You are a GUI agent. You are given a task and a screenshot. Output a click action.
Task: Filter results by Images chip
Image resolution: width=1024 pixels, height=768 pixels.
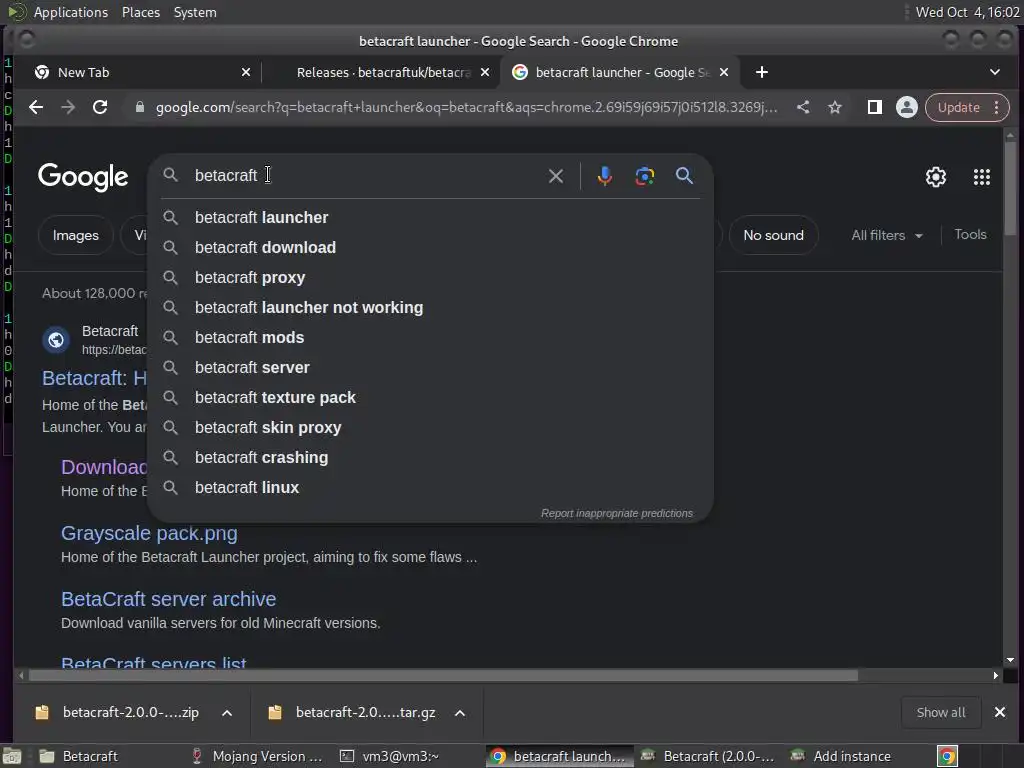tap(76, 235)
